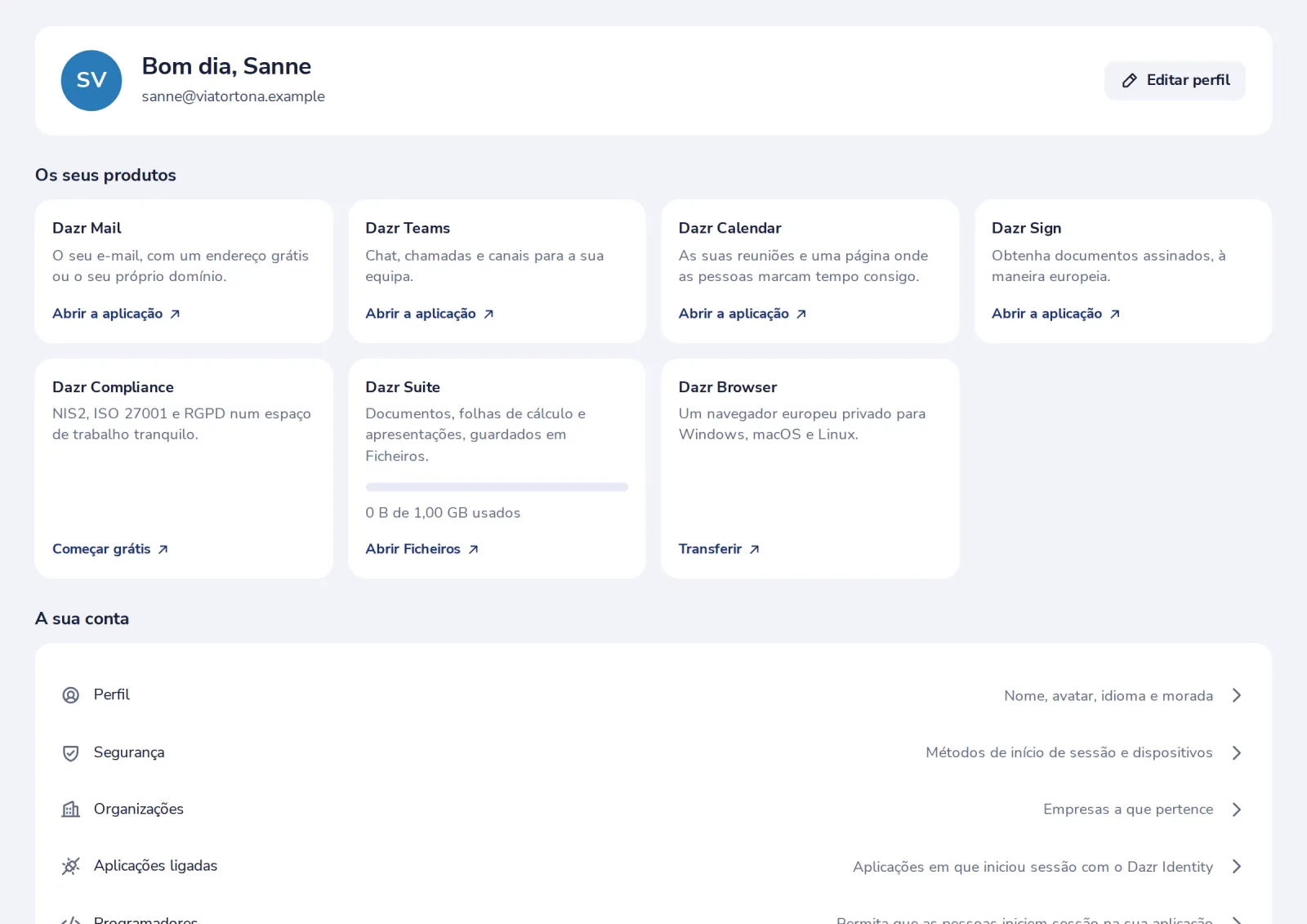Screen dimensions: 1307x924
Task: Click the pencil icon in Editar perfil
Action: [x=1130, y=80]
